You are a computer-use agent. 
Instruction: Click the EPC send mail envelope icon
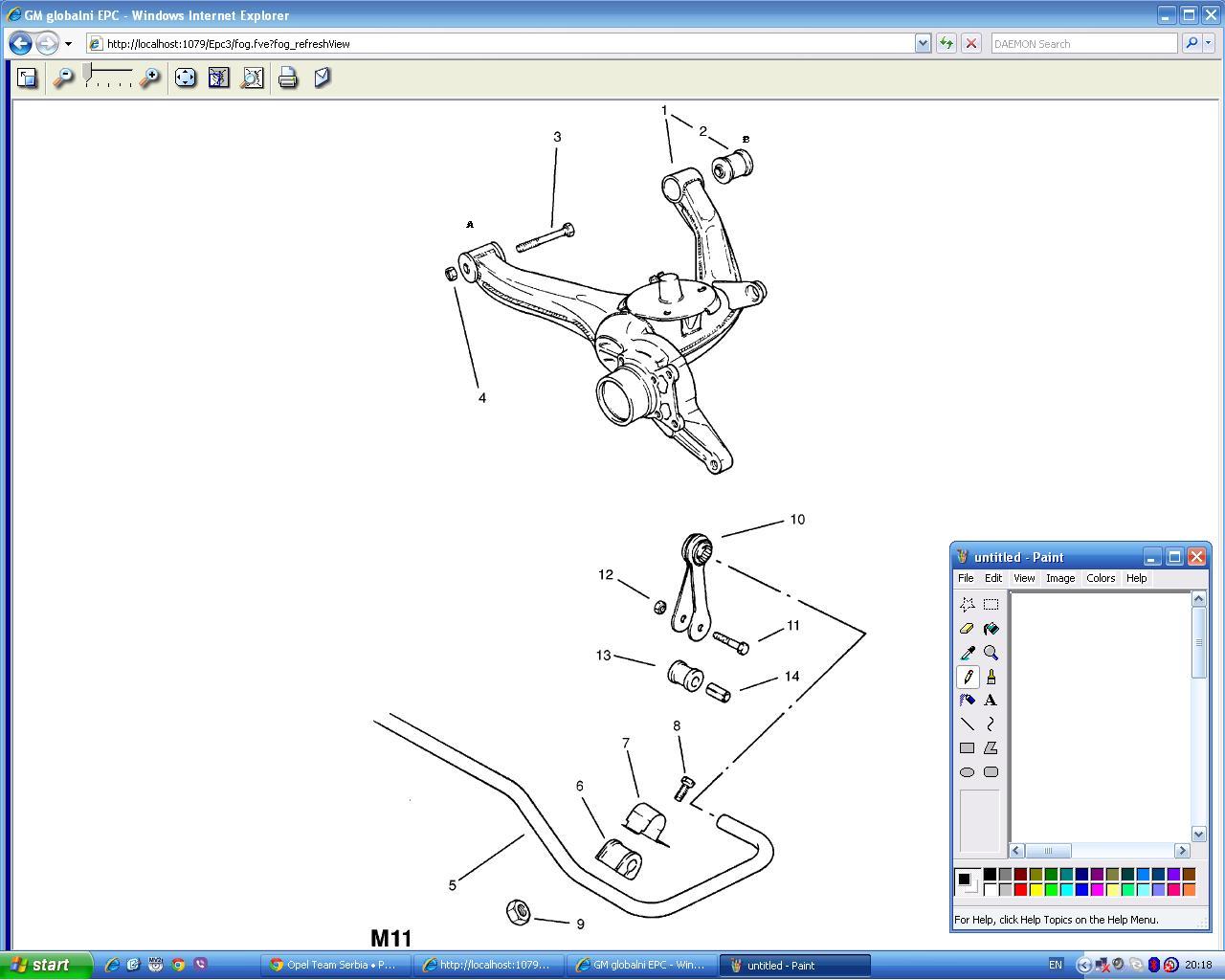point(322,78)
